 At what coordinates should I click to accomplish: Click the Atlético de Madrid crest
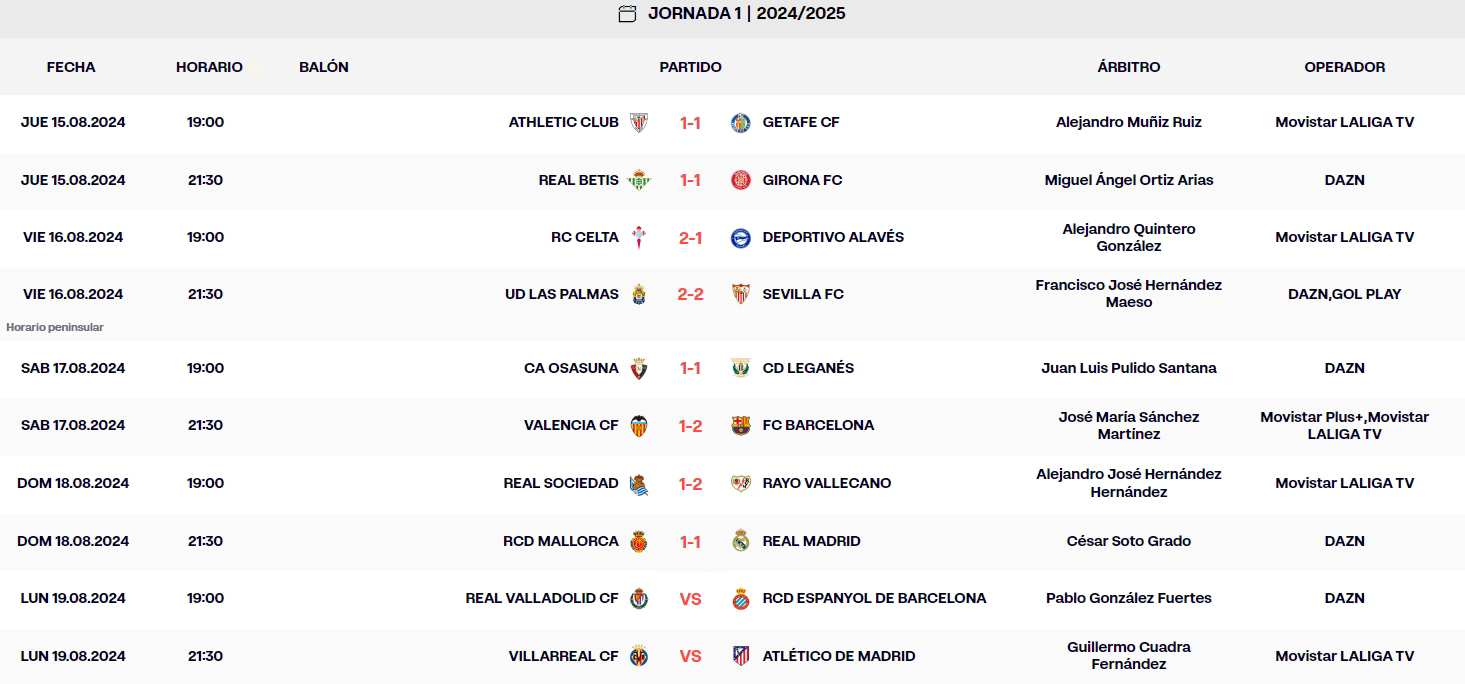point(740,656)
